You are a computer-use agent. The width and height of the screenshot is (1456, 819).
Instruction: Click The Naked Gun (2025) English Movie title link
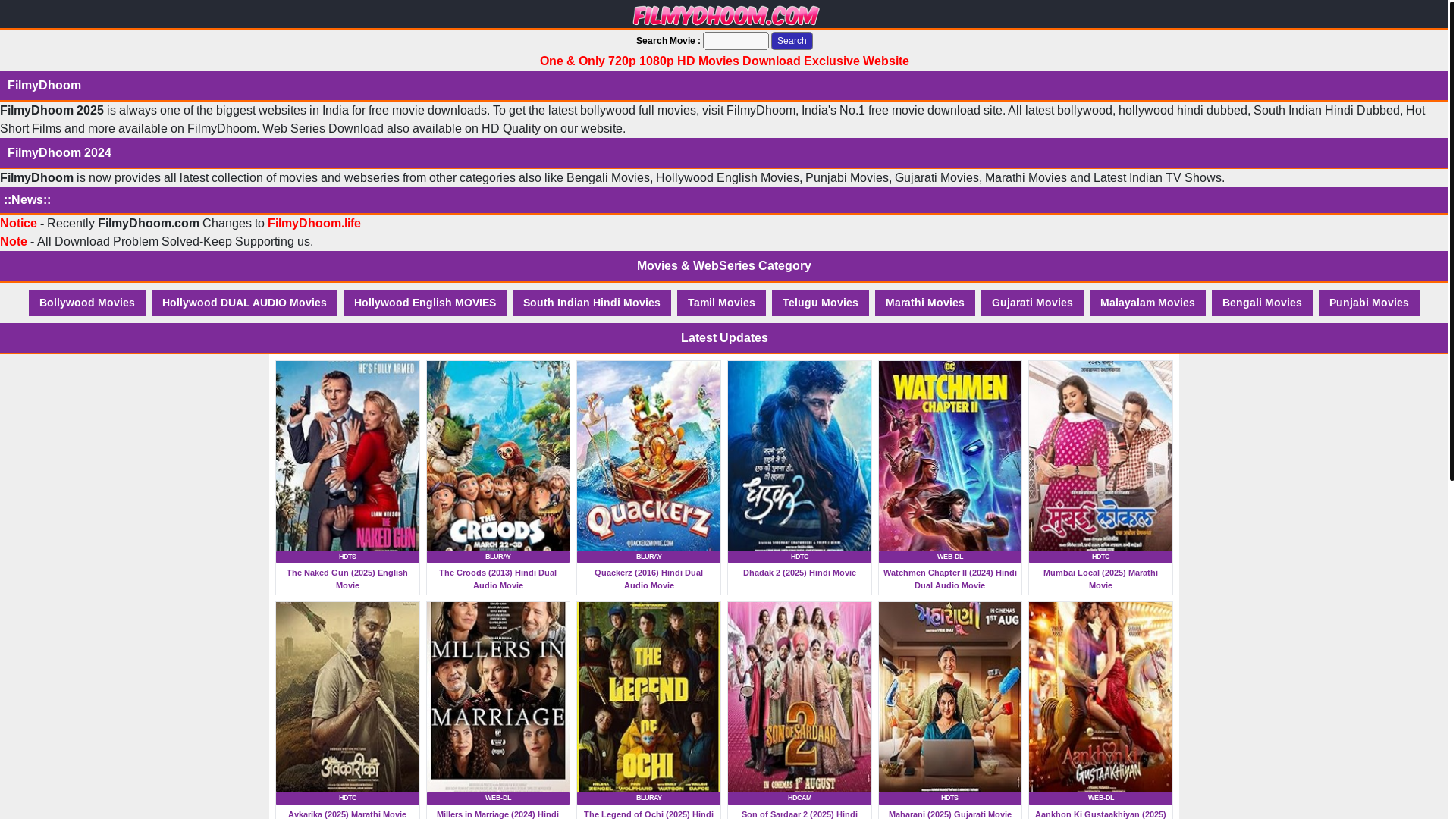point(347,579)
